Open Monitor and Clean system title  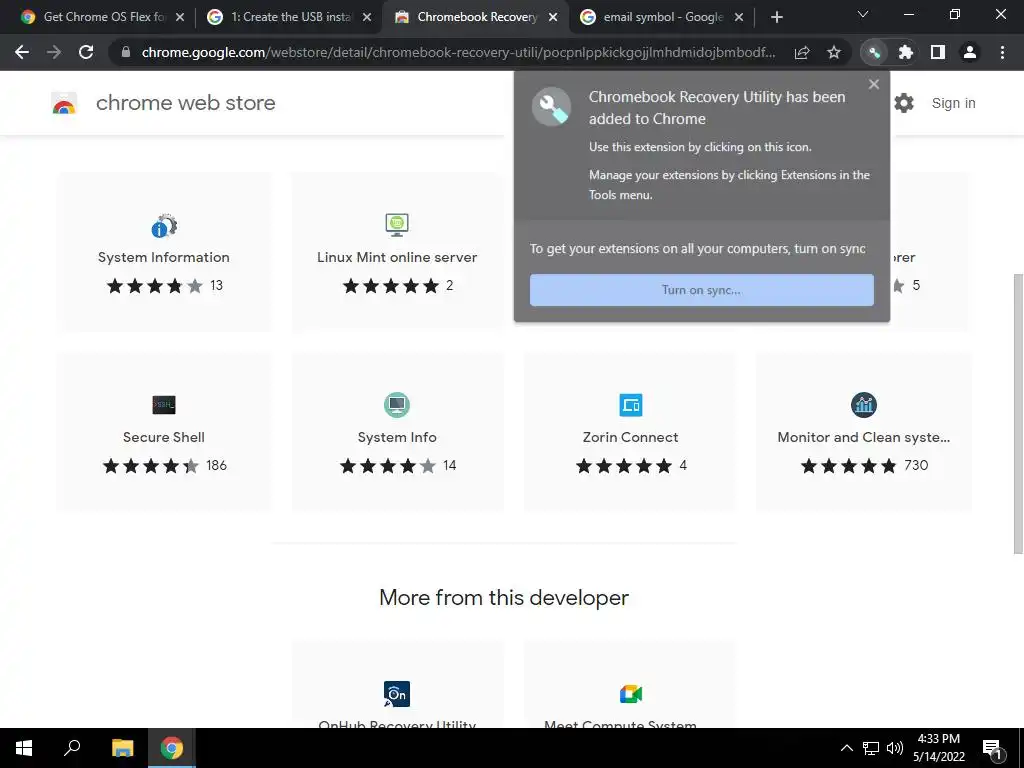click(x=864, y=438)
